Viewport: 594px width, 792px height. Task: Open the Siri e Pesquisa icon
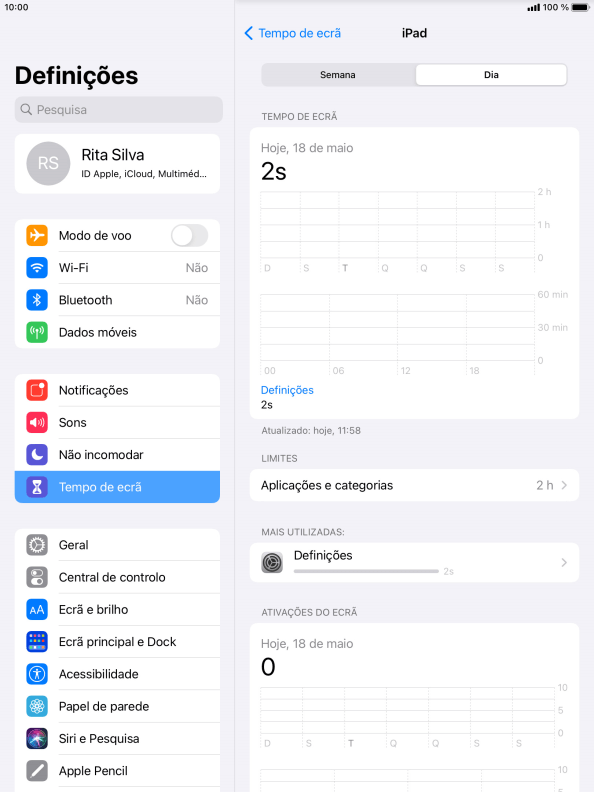pos(37,739)
